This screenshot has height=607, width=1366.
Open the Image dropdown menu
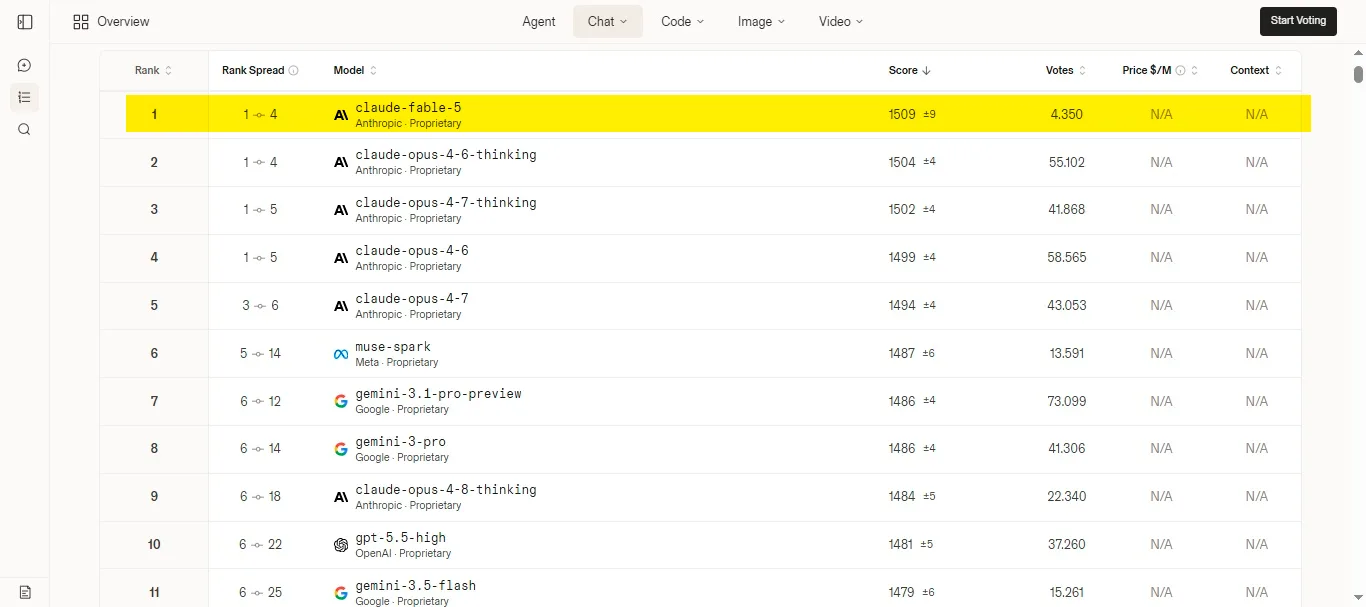click(761, 21)
